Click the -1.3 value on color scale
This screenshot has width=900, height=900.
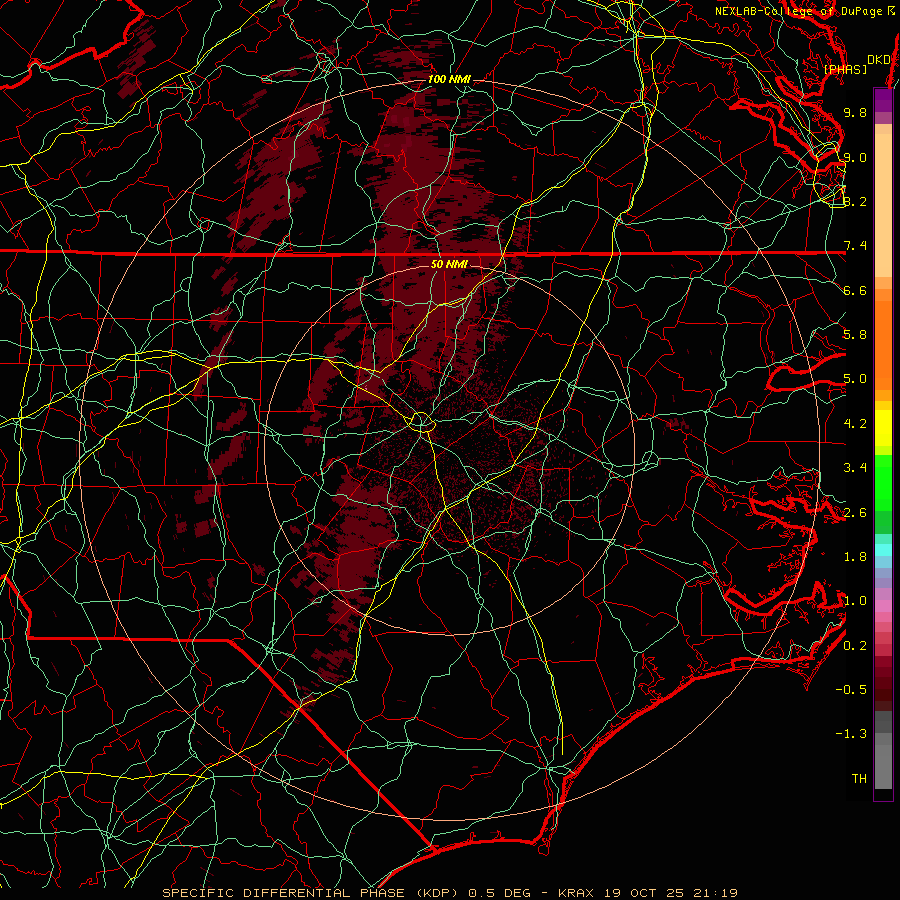[851, 734]
